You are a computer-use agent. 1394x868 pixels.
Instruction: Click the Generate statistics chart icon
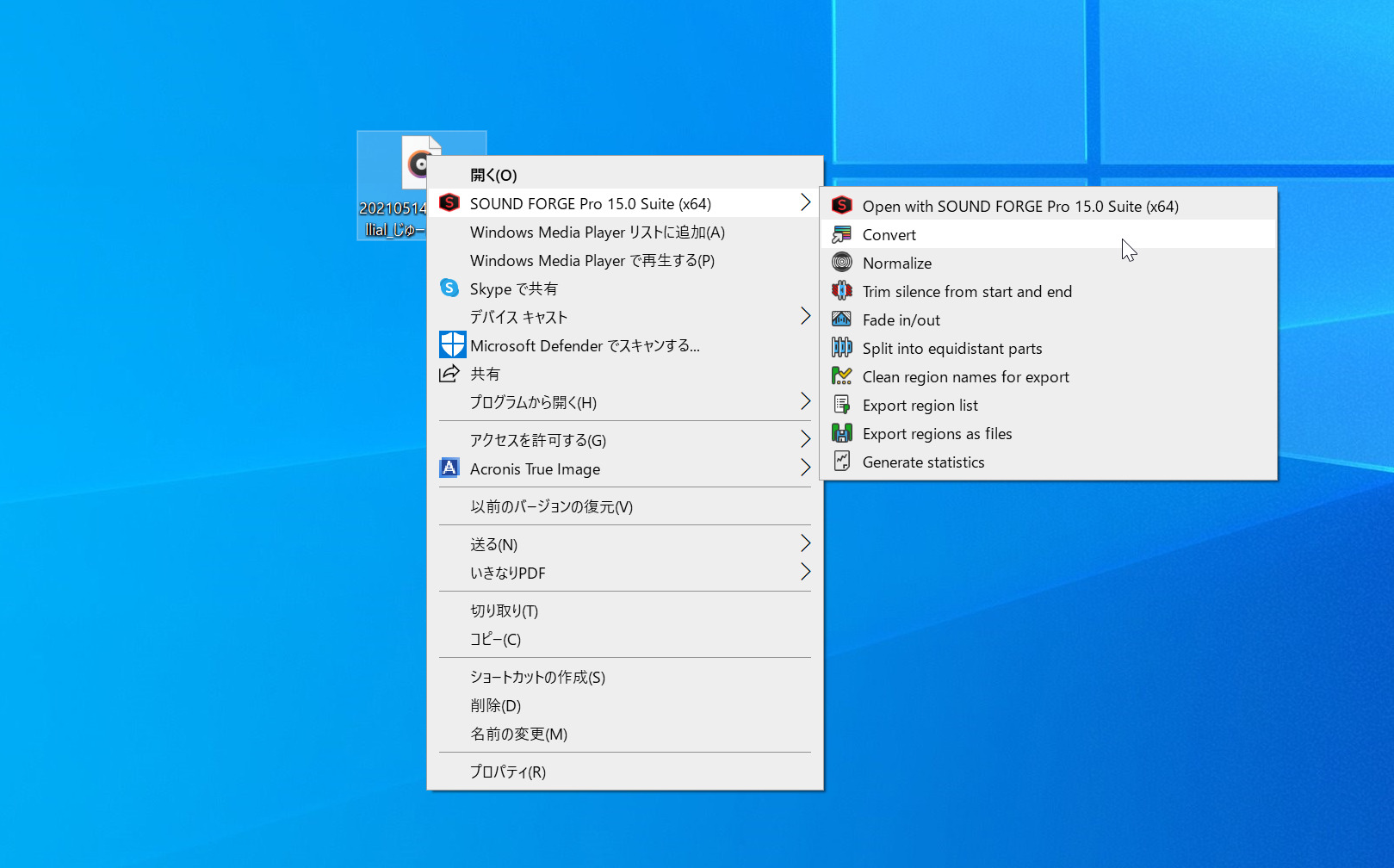[x=842, y=462]
